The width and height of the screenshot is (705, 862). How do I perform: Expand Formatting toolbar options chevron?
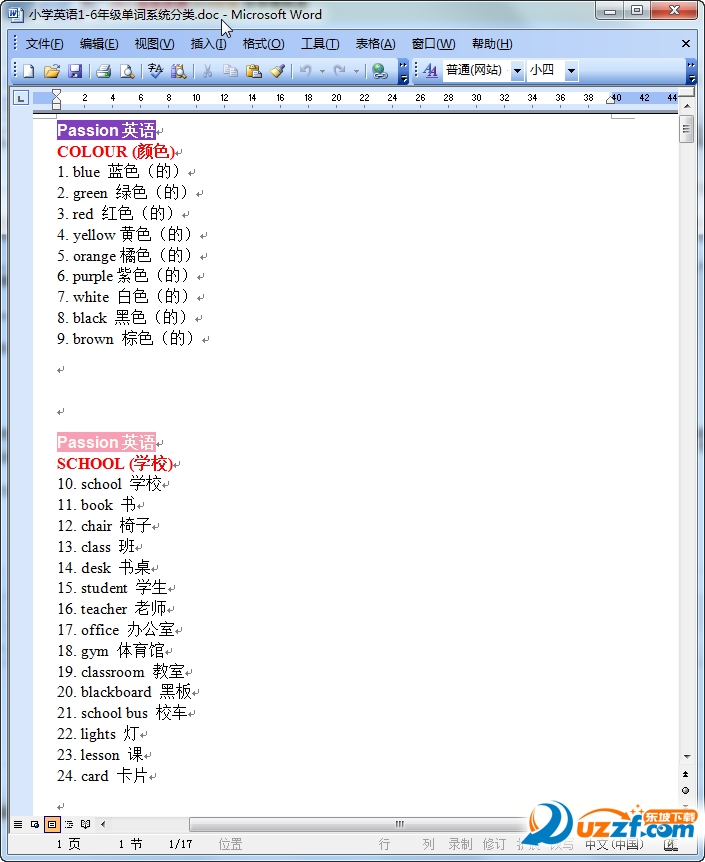click(691, 72)
